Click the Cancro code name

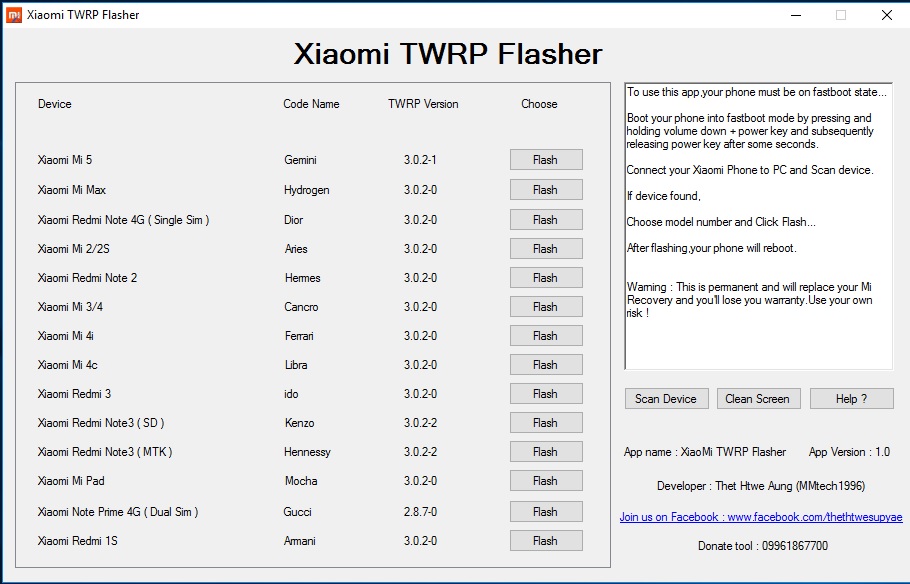click(x=301, y=307)
